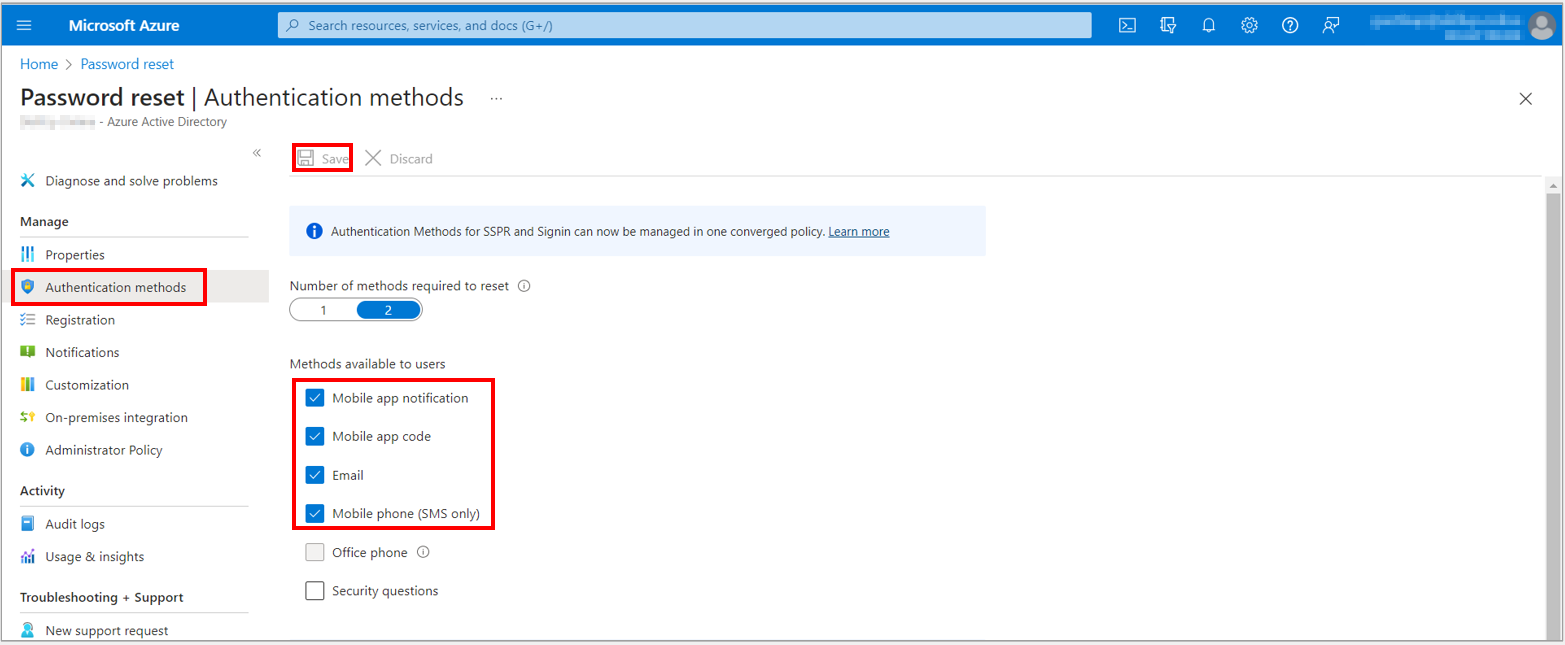
Task: Open the notifications bell
Action: (x=1209, y=26)
